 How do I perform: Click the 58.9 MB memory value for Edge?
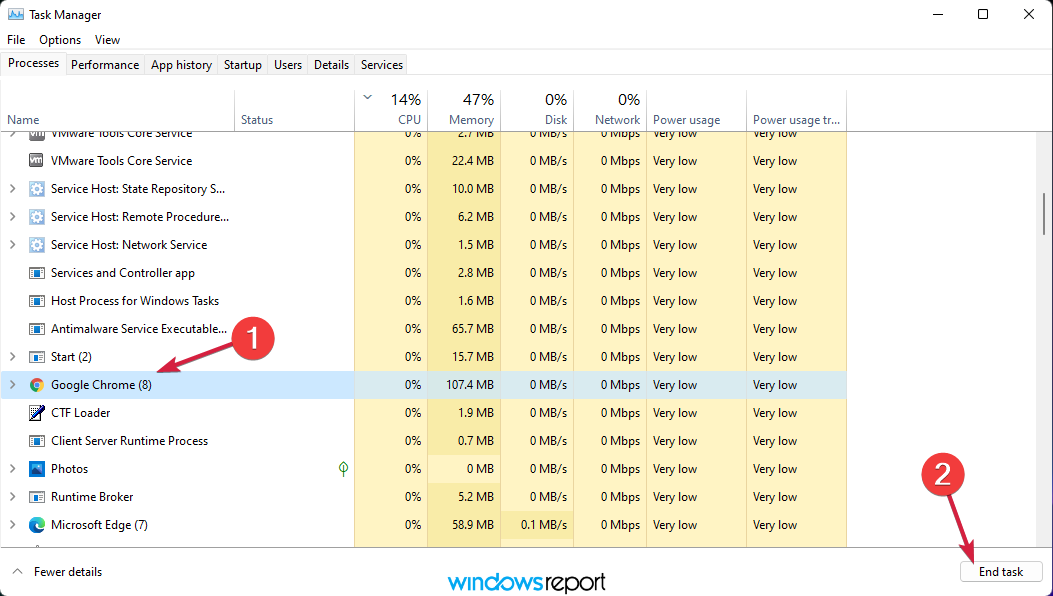pos(473,525)
